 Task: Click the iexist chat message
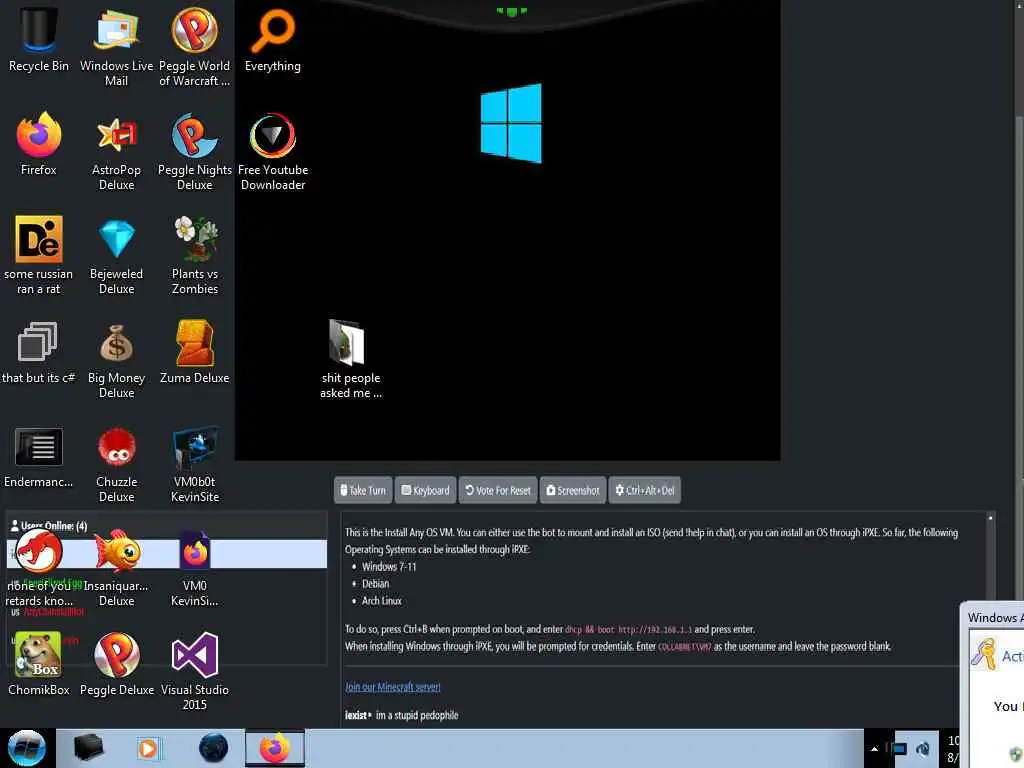click(402, 715)
